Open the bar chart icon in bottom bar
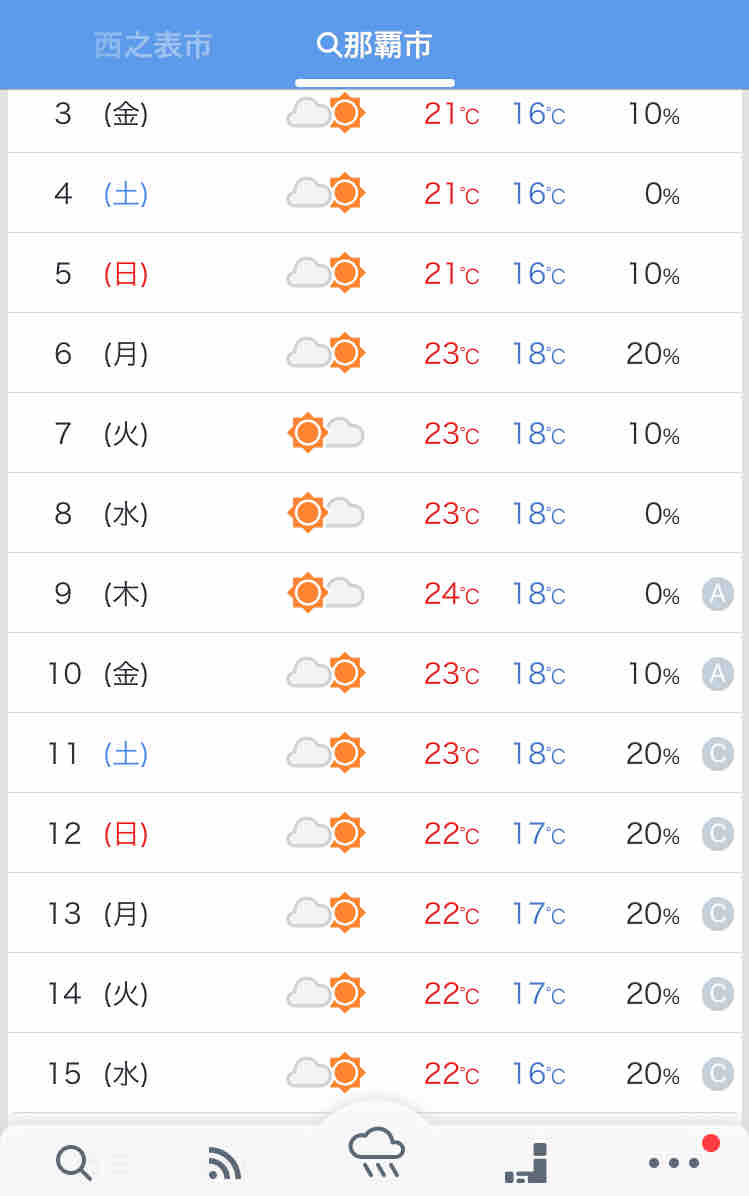Viewport: 749px width, 1196px height. pos(527,1162)
